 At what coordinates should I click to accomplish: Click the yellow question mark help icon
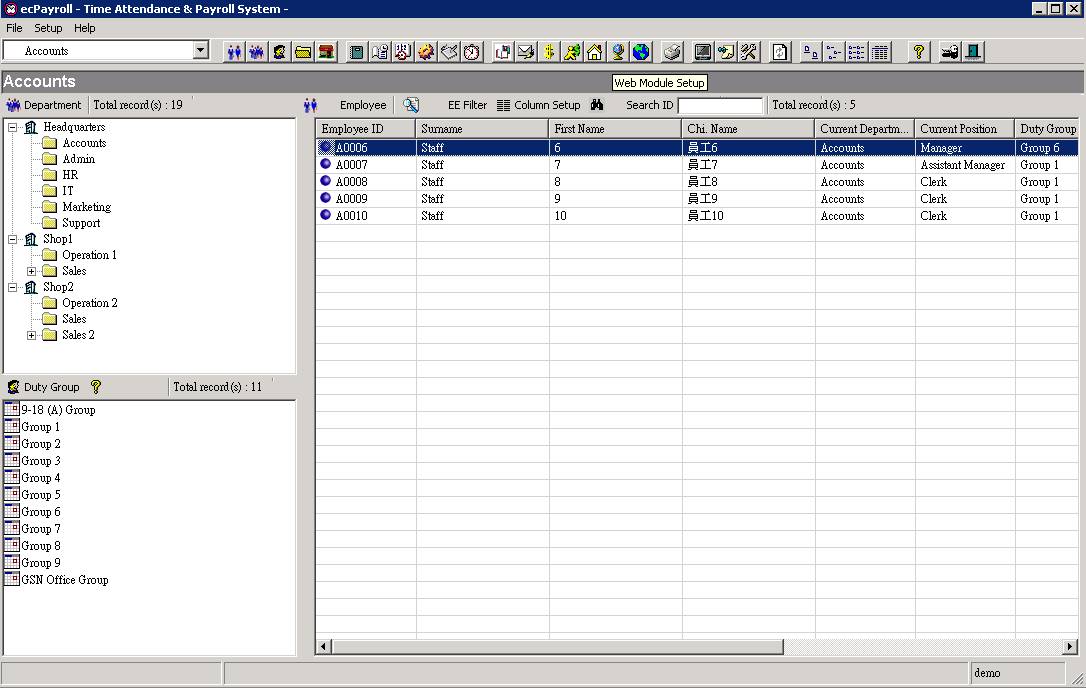[x=918, y=52]
